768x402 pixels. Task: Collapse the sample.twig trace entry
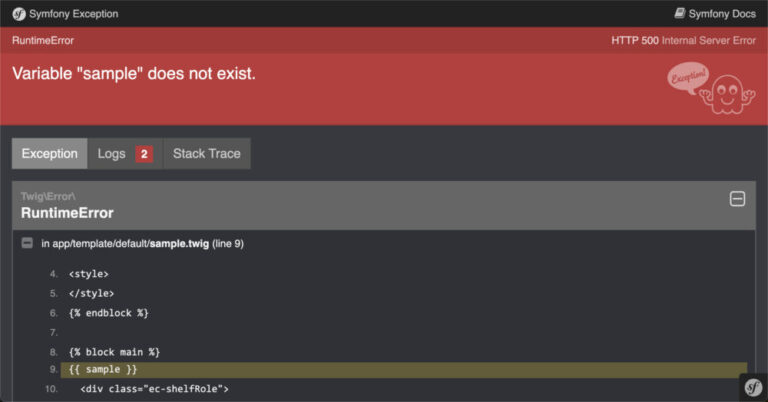pos(27,243)
